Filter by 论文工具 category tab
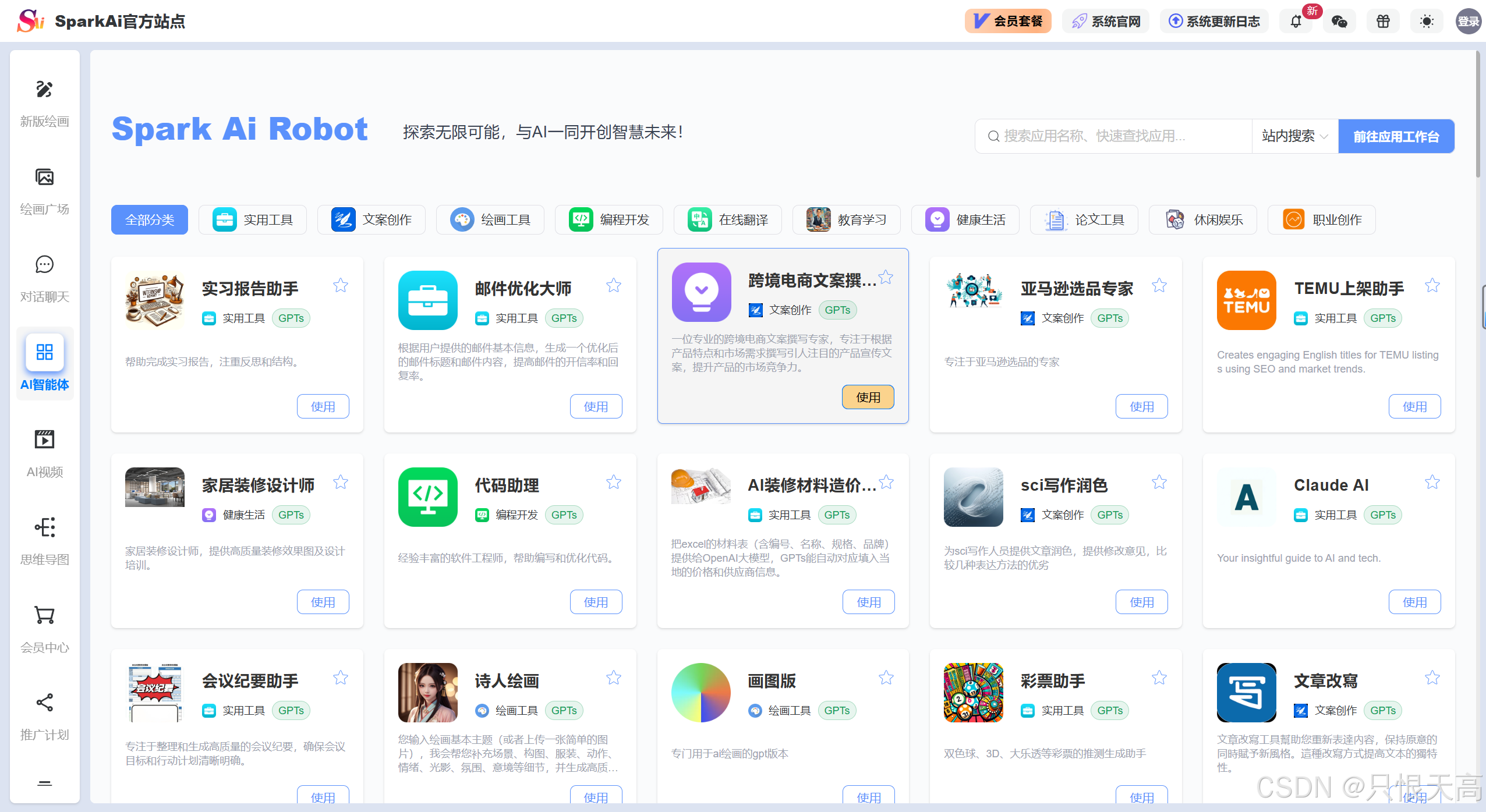The width and height of the screenshot is (1486, 812). 1084,220
